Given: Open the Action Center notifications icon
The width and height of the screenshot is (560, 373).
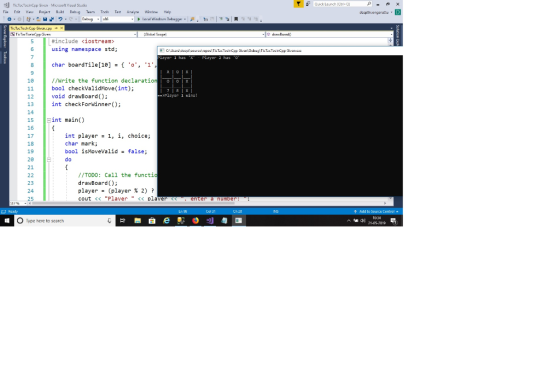Looking at the screenshot, I should tap(394, 221).
